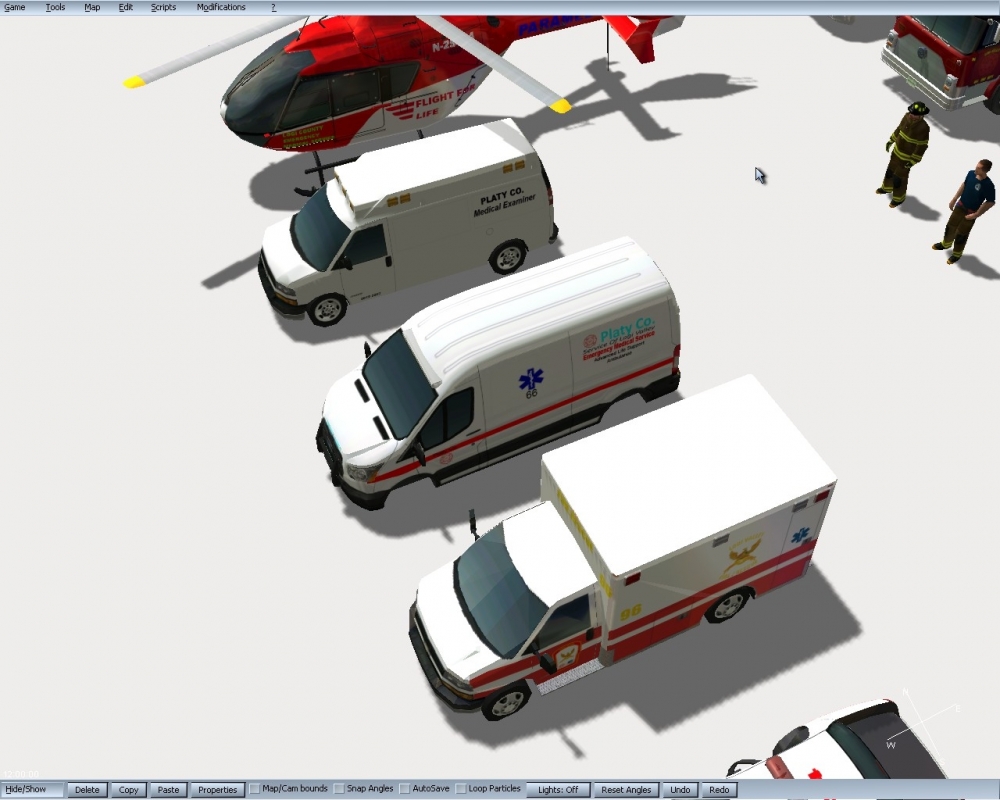
Task: Click the Delete button
Action: pos(87,789)
